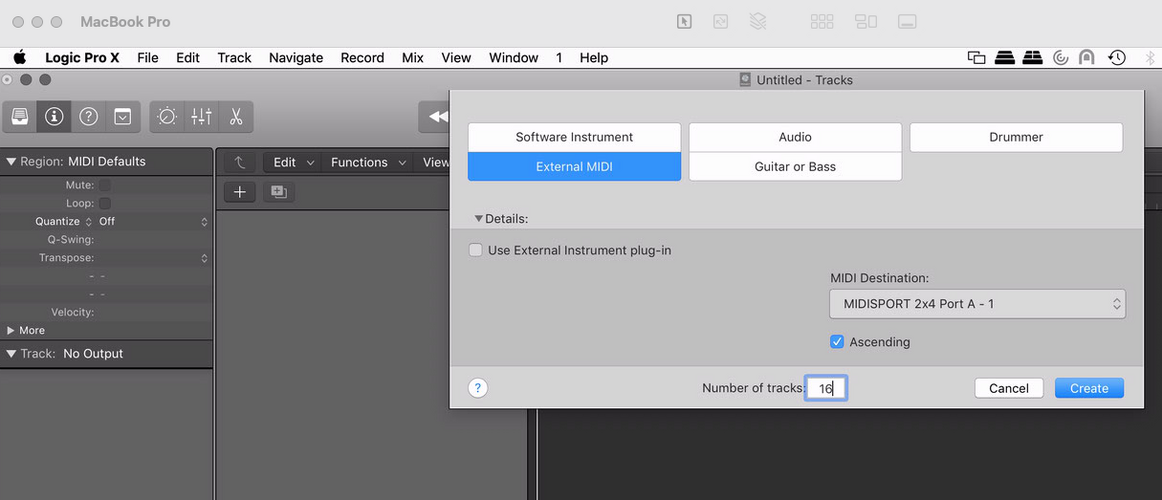Toggle the Region Mute checkbox
The height and width of the screenshot is (500, 1162).
coord(105,185)
